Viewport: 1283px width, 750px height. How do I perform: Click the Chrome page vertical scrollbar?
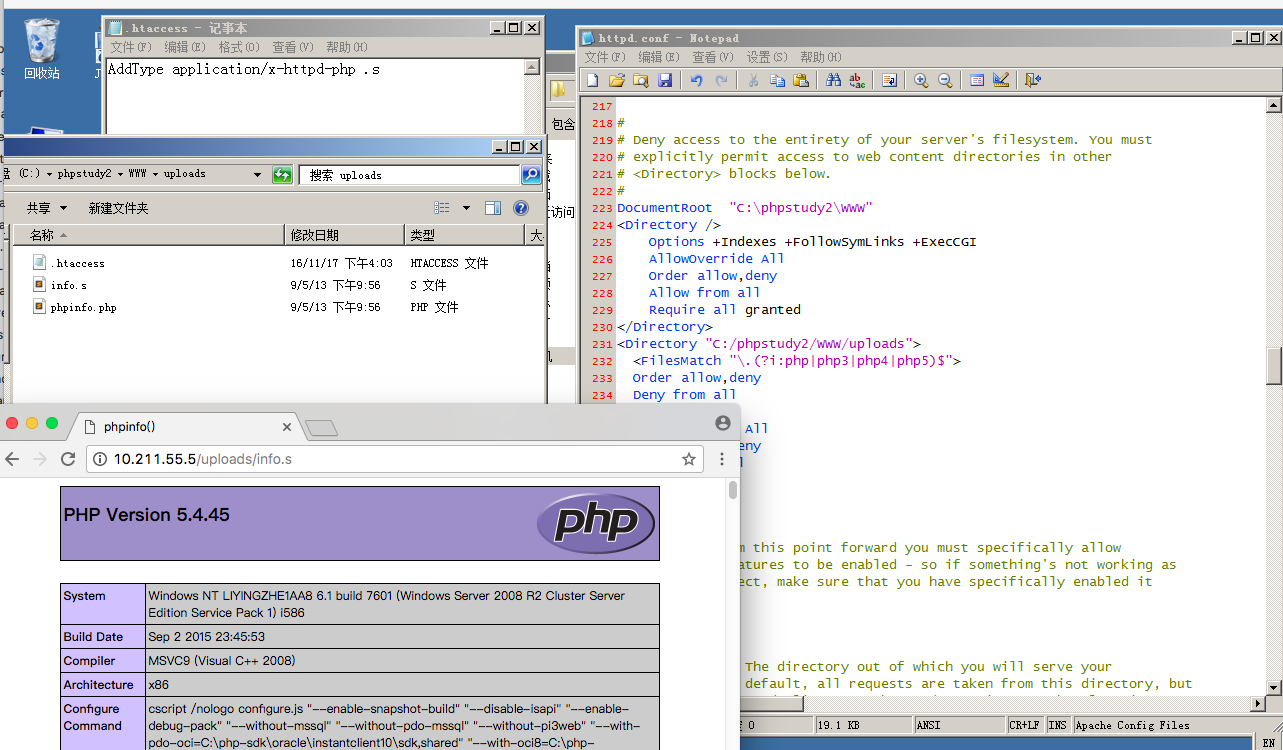733,489
